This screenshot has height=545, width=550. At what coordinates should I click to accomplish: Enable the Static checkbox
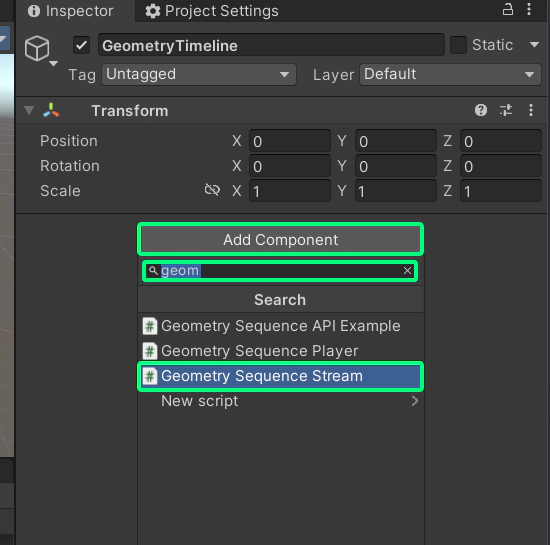point(458,45)
